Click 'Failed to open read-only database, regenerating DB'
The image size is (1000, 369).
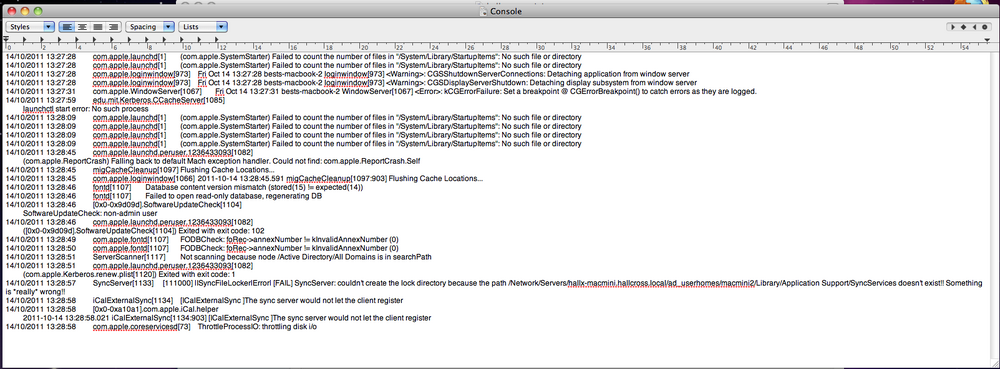point(233,196)
